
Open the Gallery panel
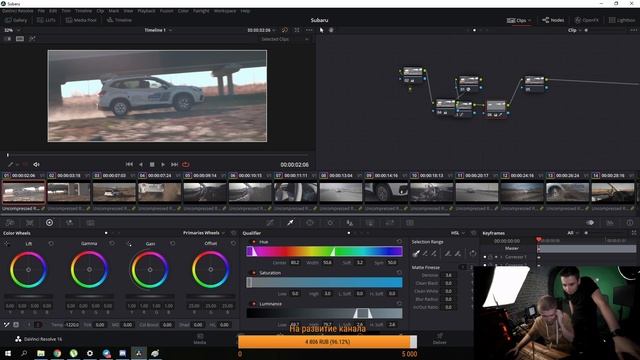coord(16,20)
